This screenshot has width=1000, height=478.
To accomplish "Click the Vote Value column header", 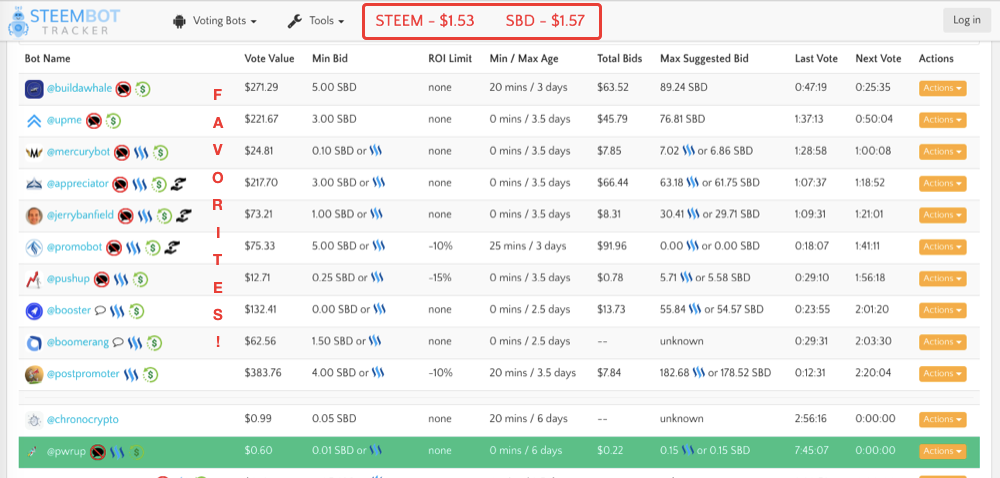I will (269, 59).
